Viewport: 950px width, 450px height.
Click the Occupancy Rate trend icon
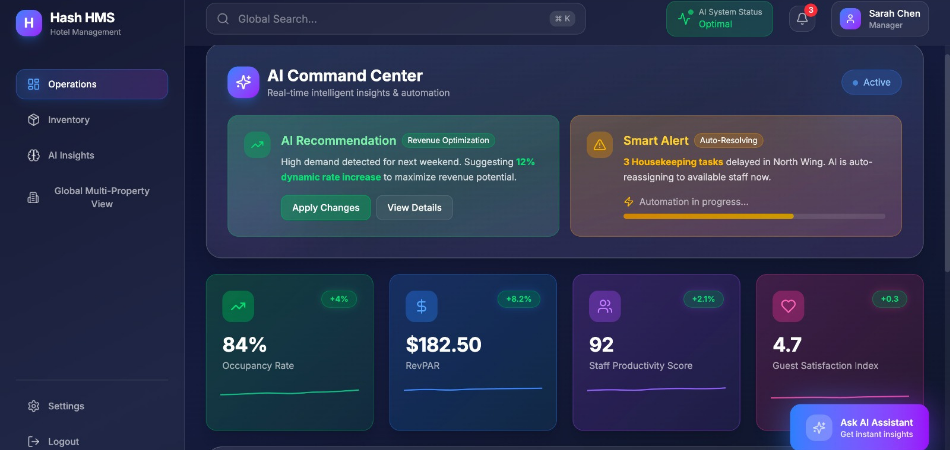(x=238, y=306)
